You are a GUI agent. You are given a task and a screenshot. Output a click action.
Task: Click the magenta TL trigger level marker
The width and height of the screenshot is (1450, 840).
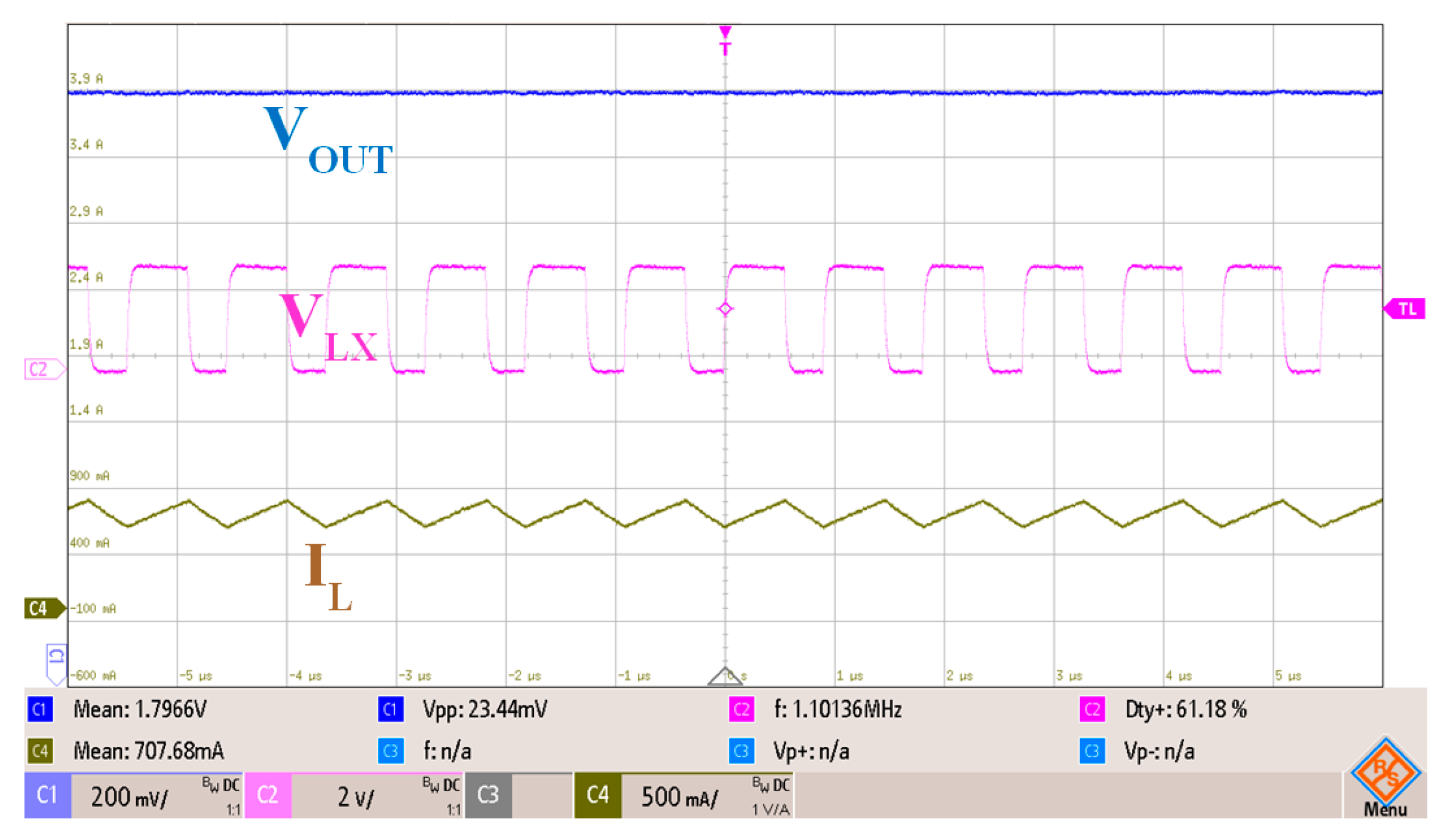1405,309
